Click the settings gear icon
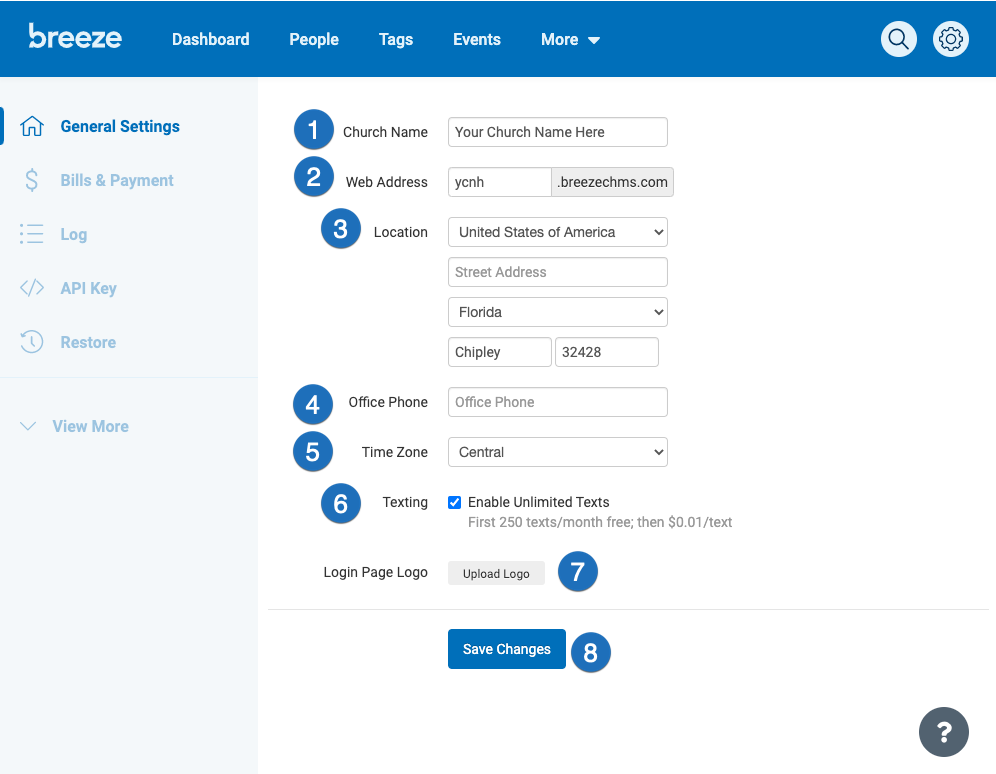Viewport: 996px width, 774px height. [949, 38]
